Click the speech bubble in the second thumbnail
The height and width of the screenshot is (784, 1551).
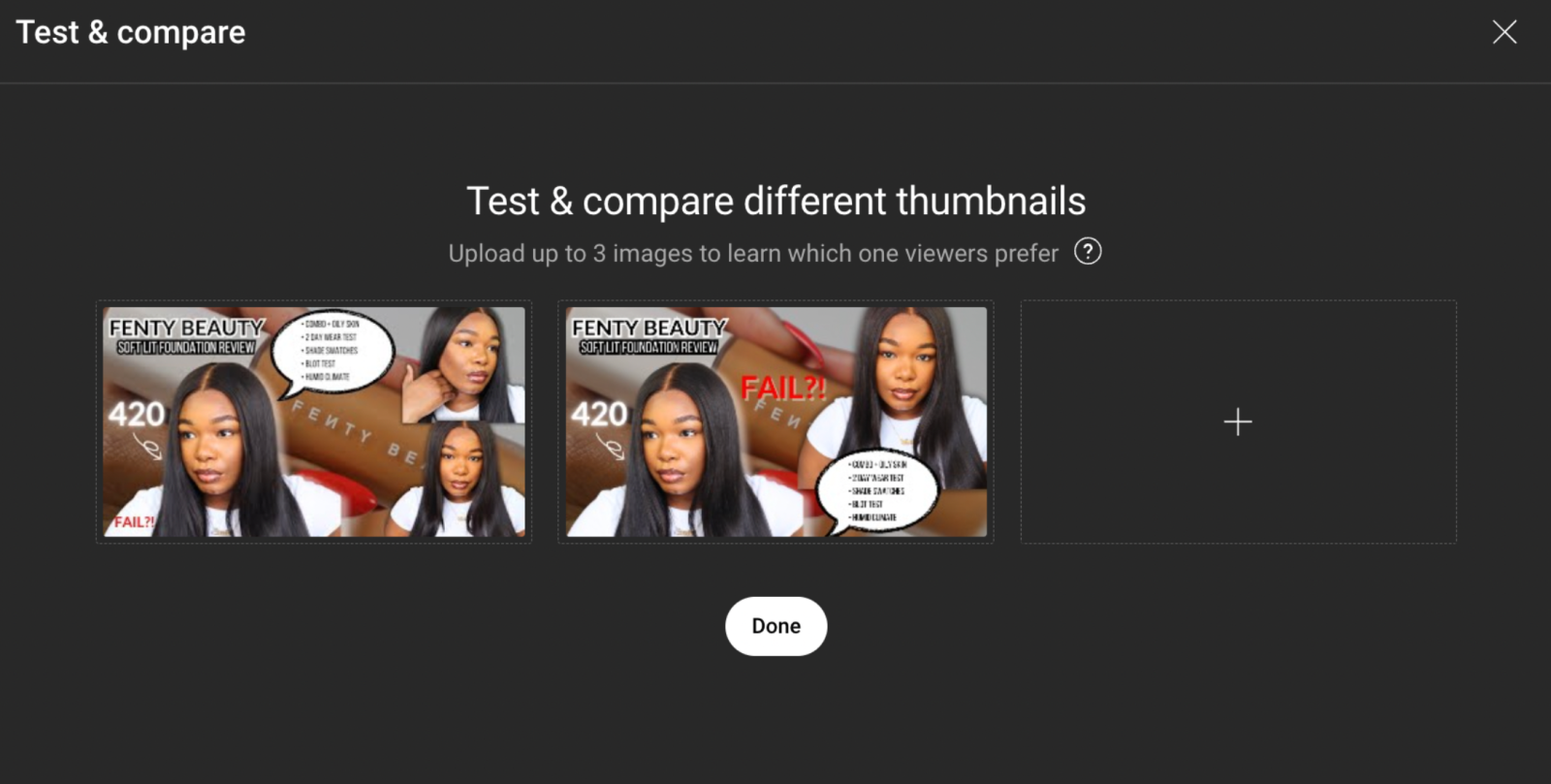[x=877, y=491]
